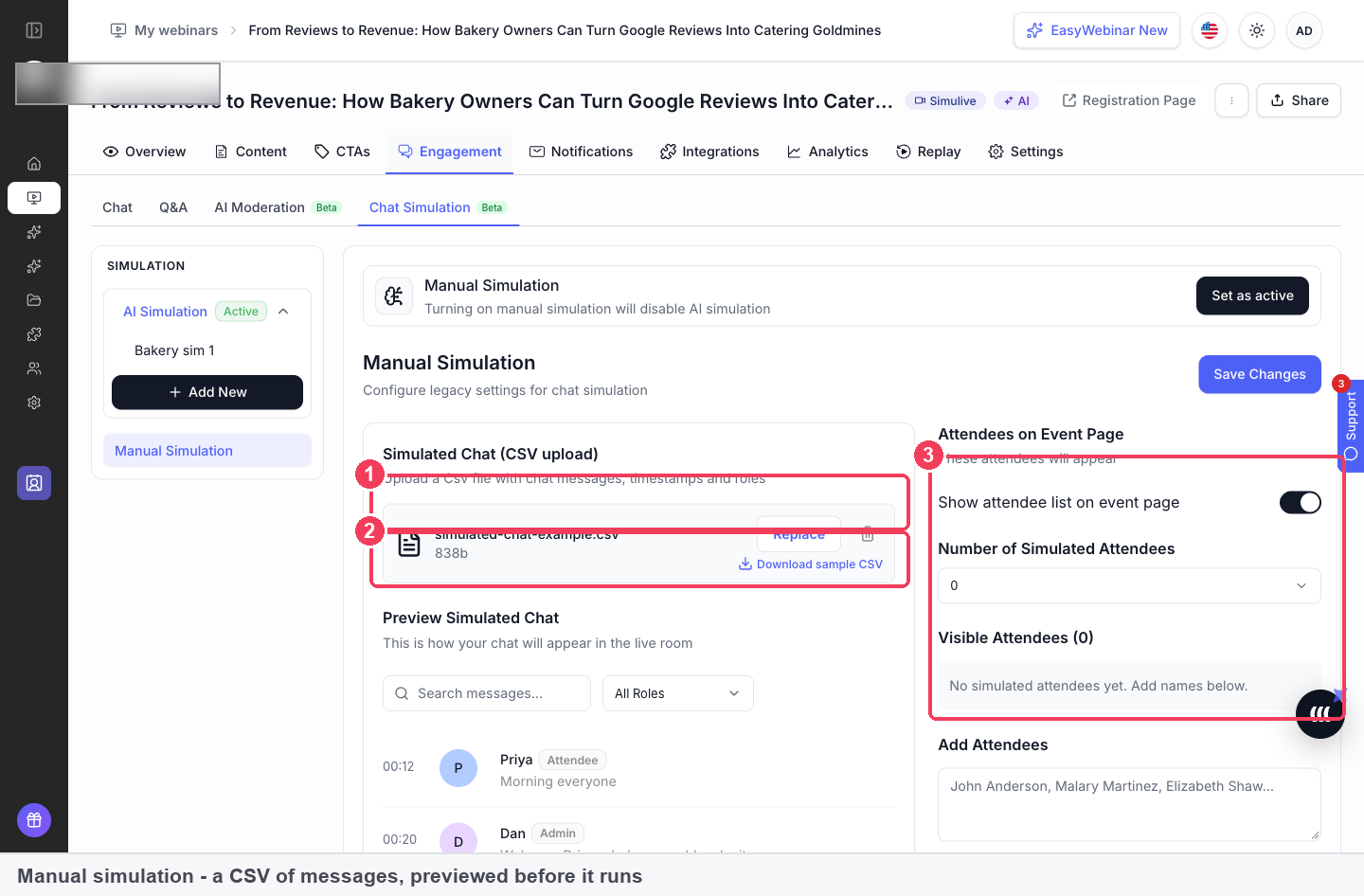Click the Search messages field
Image resolution: width=1364 pixels, height=896 pixels.
(487, 693)
